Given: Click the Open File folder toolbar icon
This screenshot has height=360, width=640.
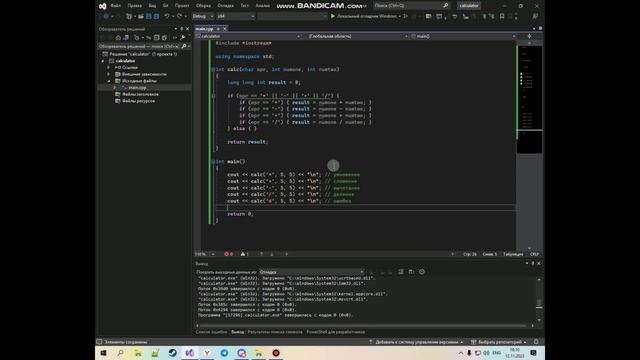Looking at the screenshot, I should point(140,16).
